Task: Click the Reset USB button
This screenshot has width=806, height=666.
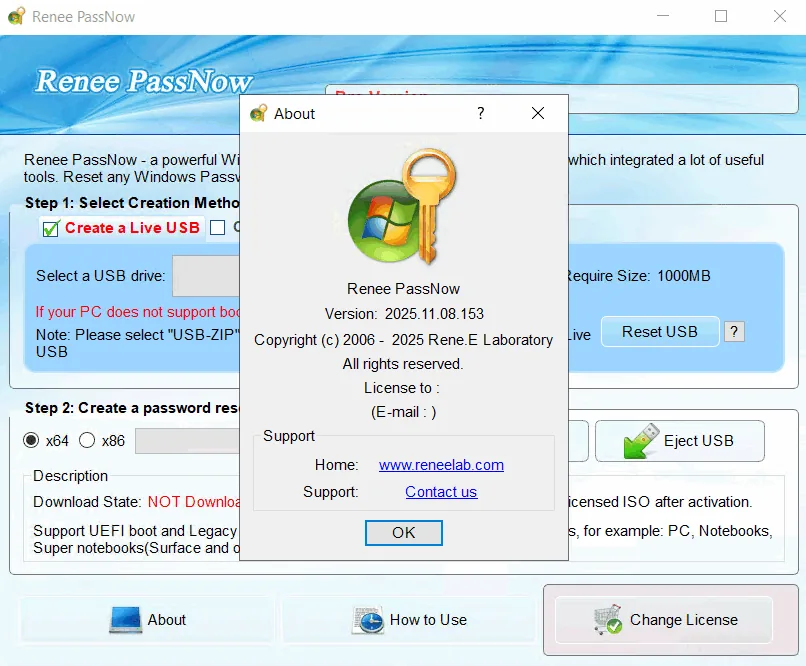Action: (x=660, y=331)
